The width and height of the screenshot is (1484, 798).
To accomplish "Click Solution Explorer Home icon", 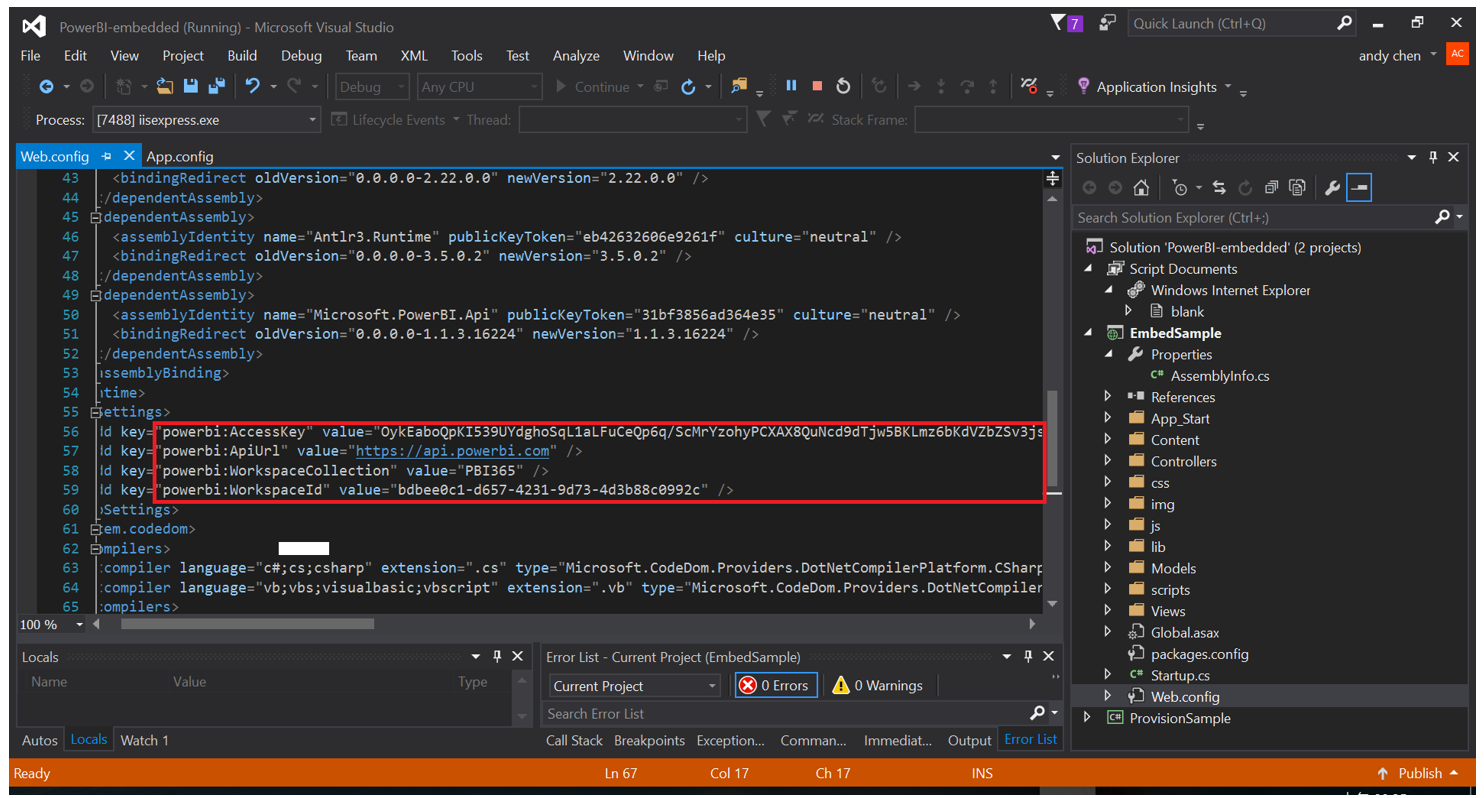I will coord(1141,187).
